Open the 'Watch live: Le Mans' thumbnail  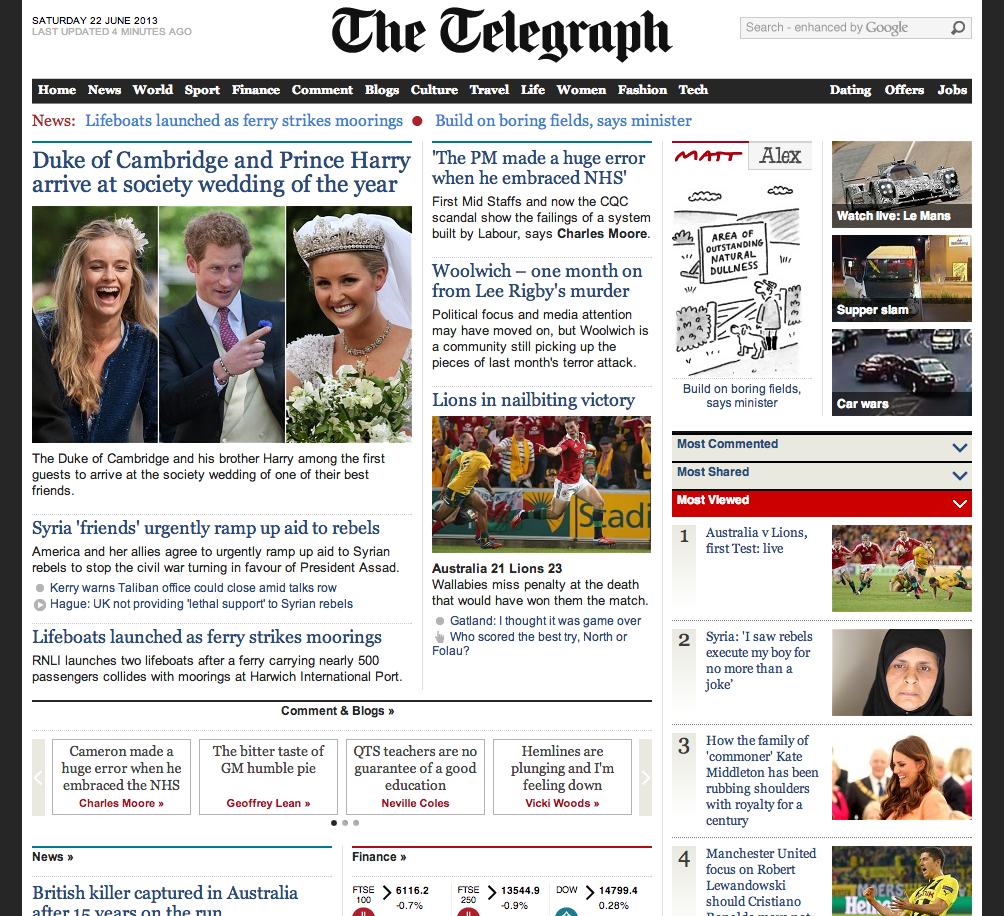[902, 184]
